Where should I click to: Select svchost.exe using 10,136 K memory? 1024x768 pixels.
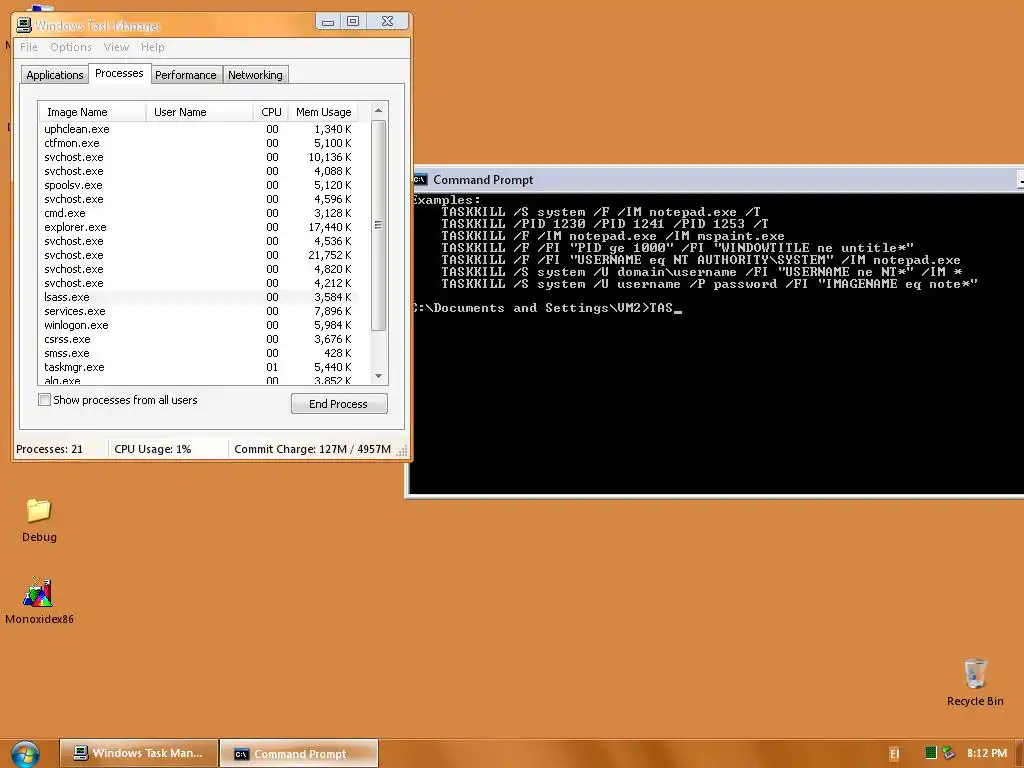point(199,157)
